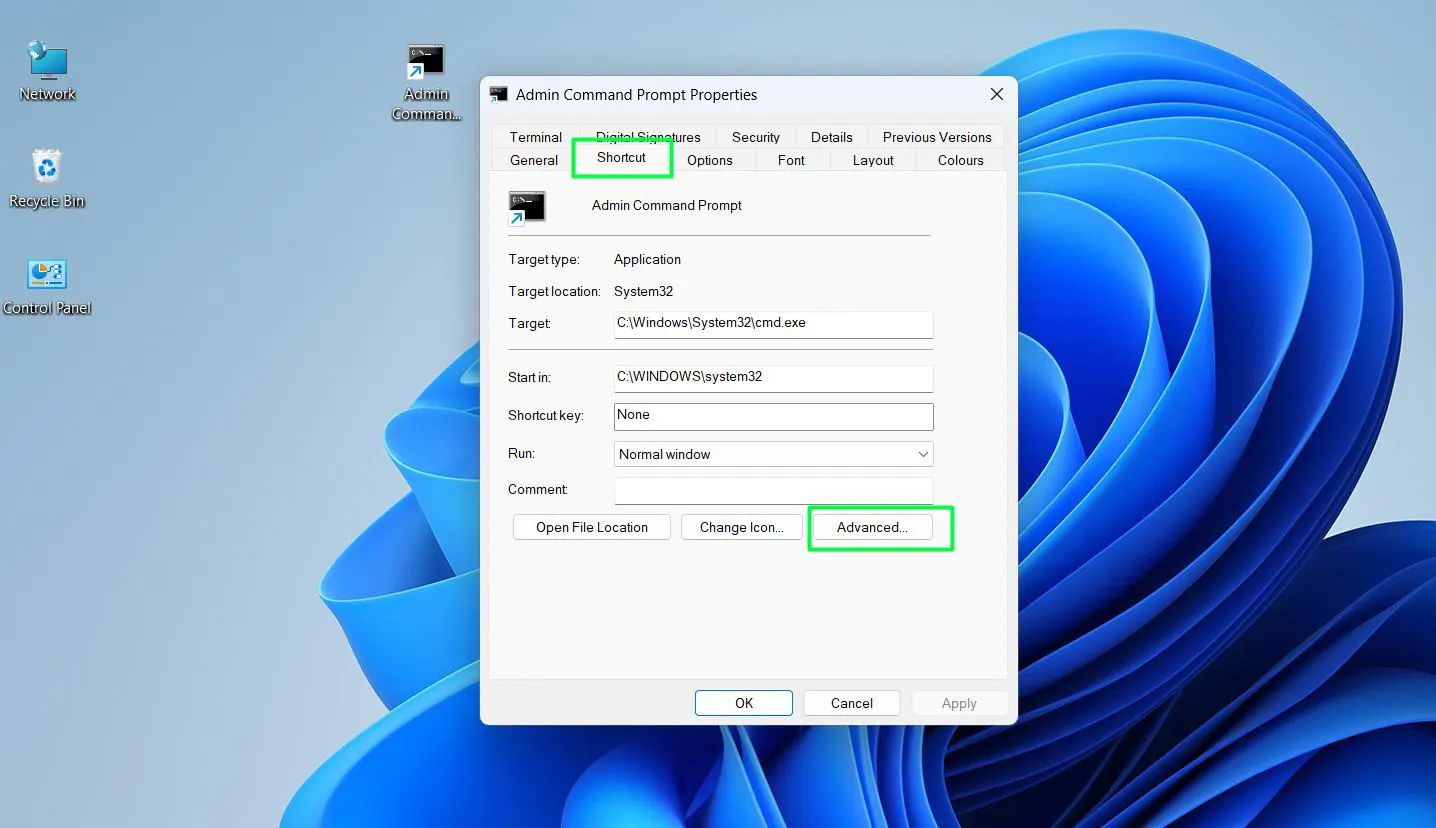Switch to the Shortcut tab
The height and width of the screenshot is (828, 1436).
click(x=621, y=158)
